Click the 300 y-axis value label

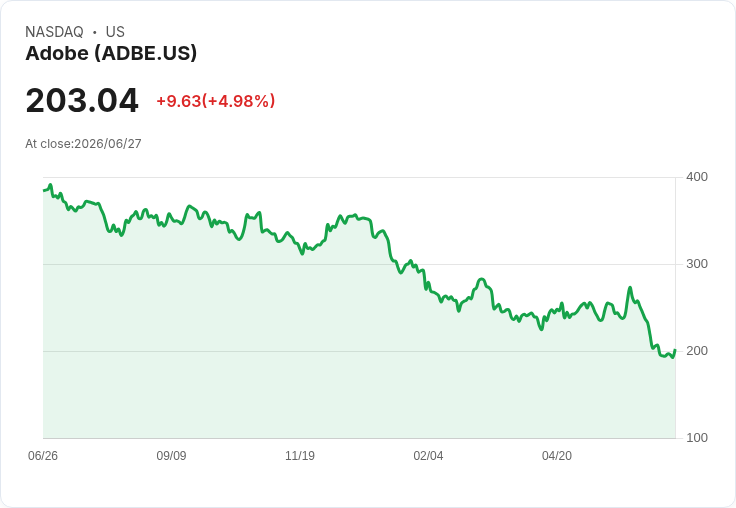tap(697, 264)
